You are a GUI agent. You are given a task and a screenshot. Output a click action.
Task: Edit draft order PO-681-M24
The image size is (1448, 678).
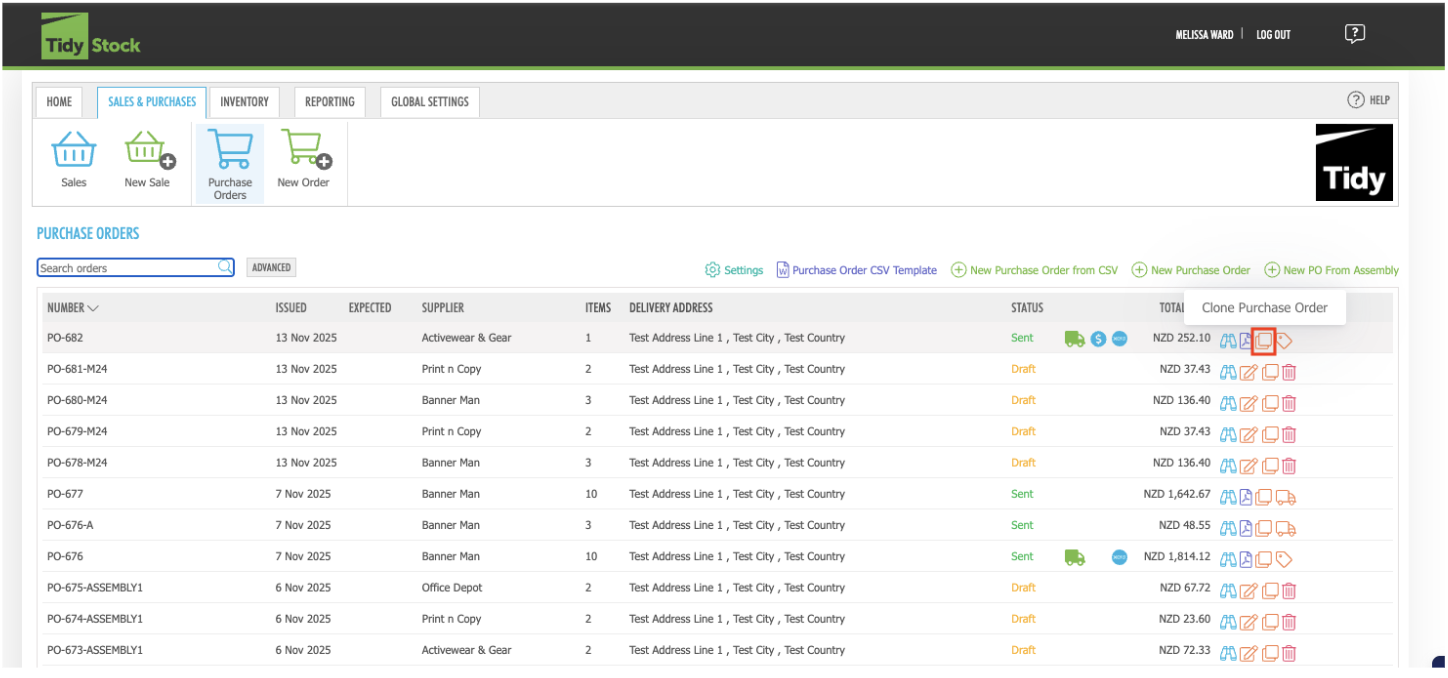(1249, 373)
